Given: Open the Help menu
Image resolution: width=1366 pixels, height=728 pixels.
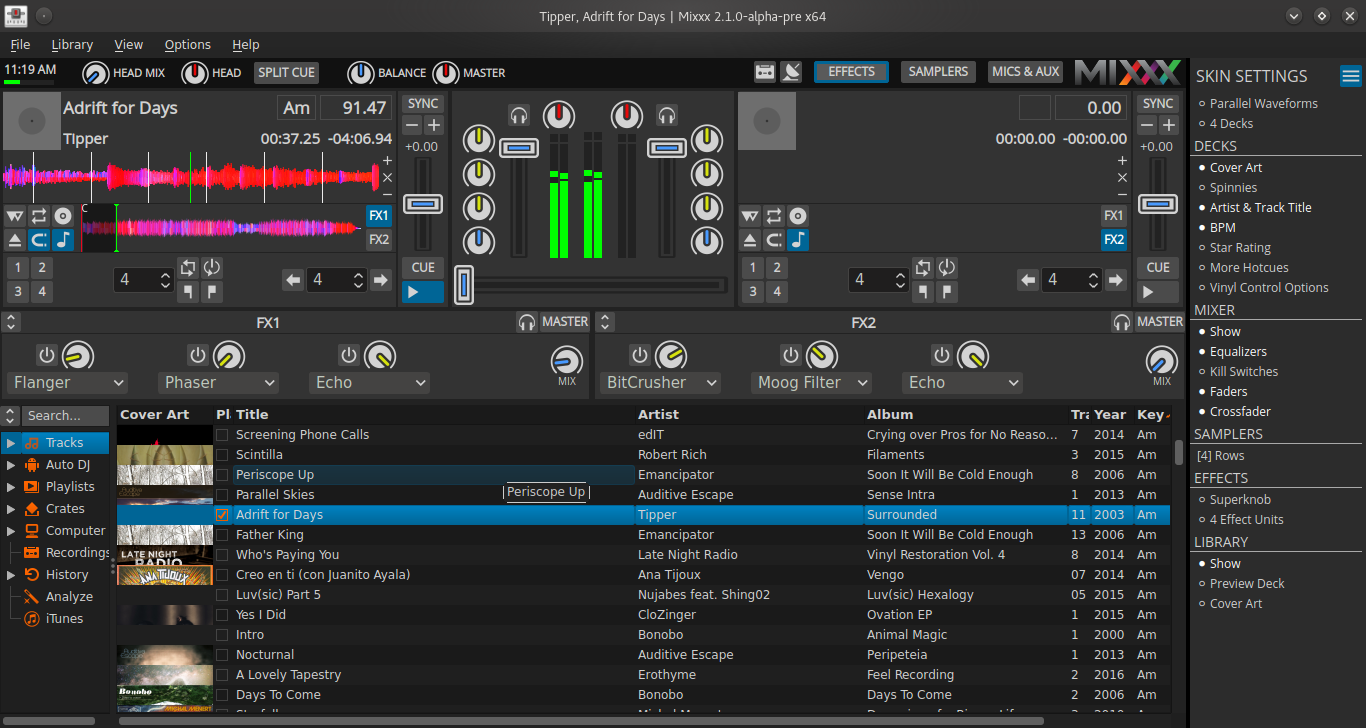Looking at the screenshot, I should point(246,45).
